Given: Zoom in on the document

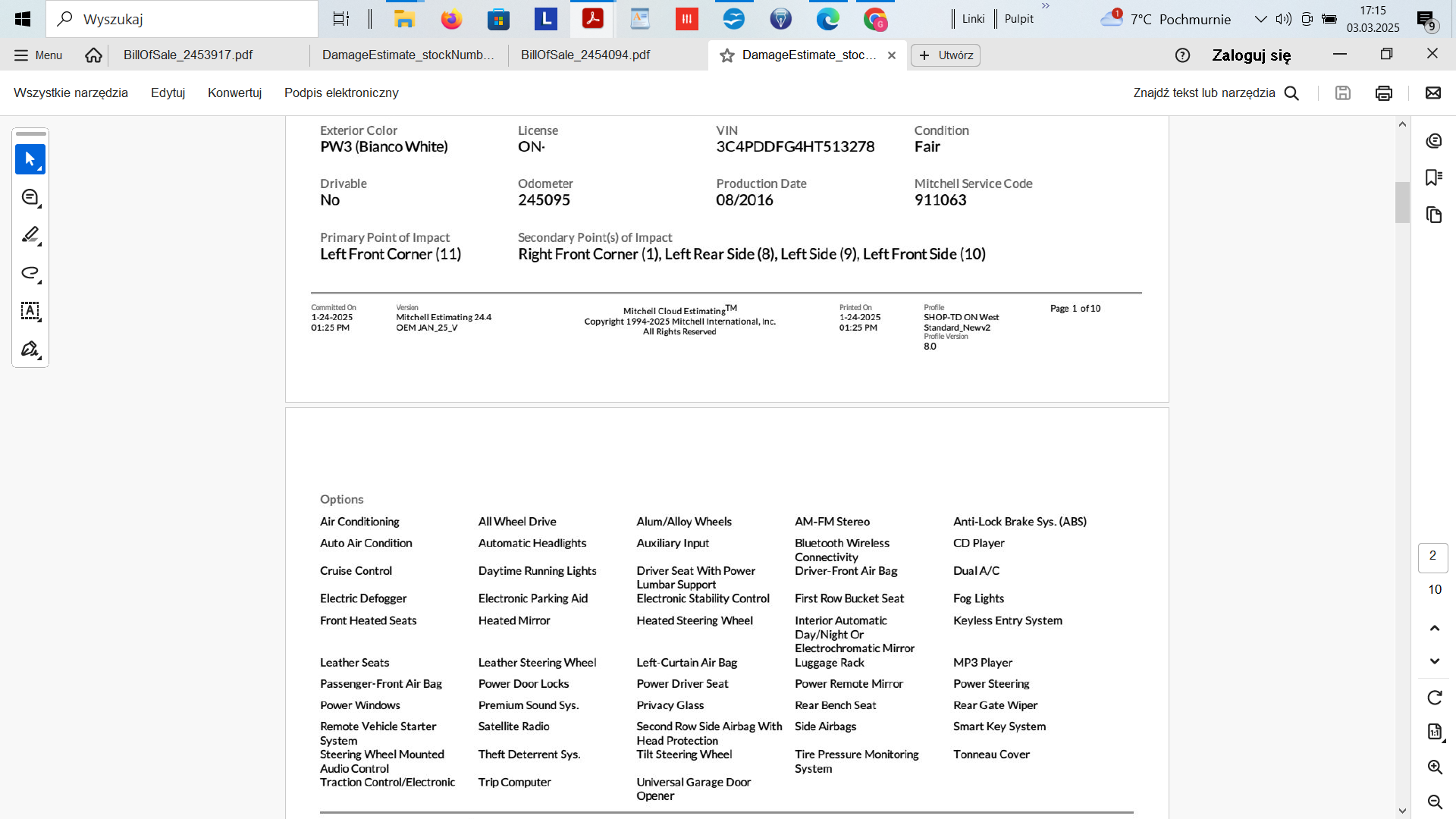Looking at the screenshot, I should 1434,767.
